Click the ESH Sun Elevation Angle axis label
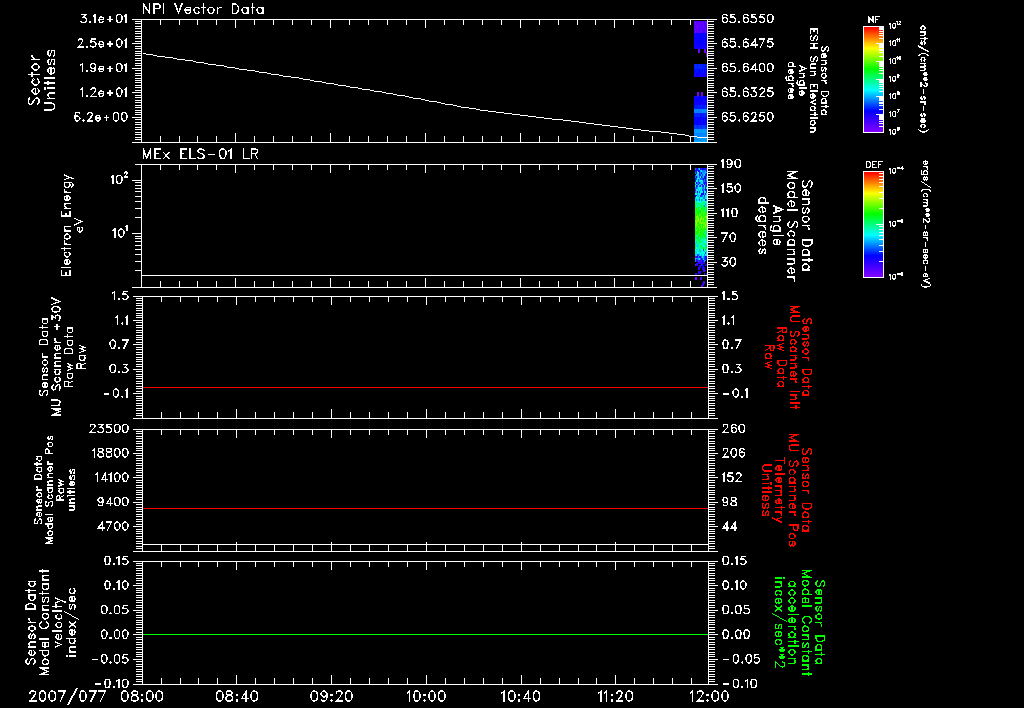 click(x=807, y=80)
